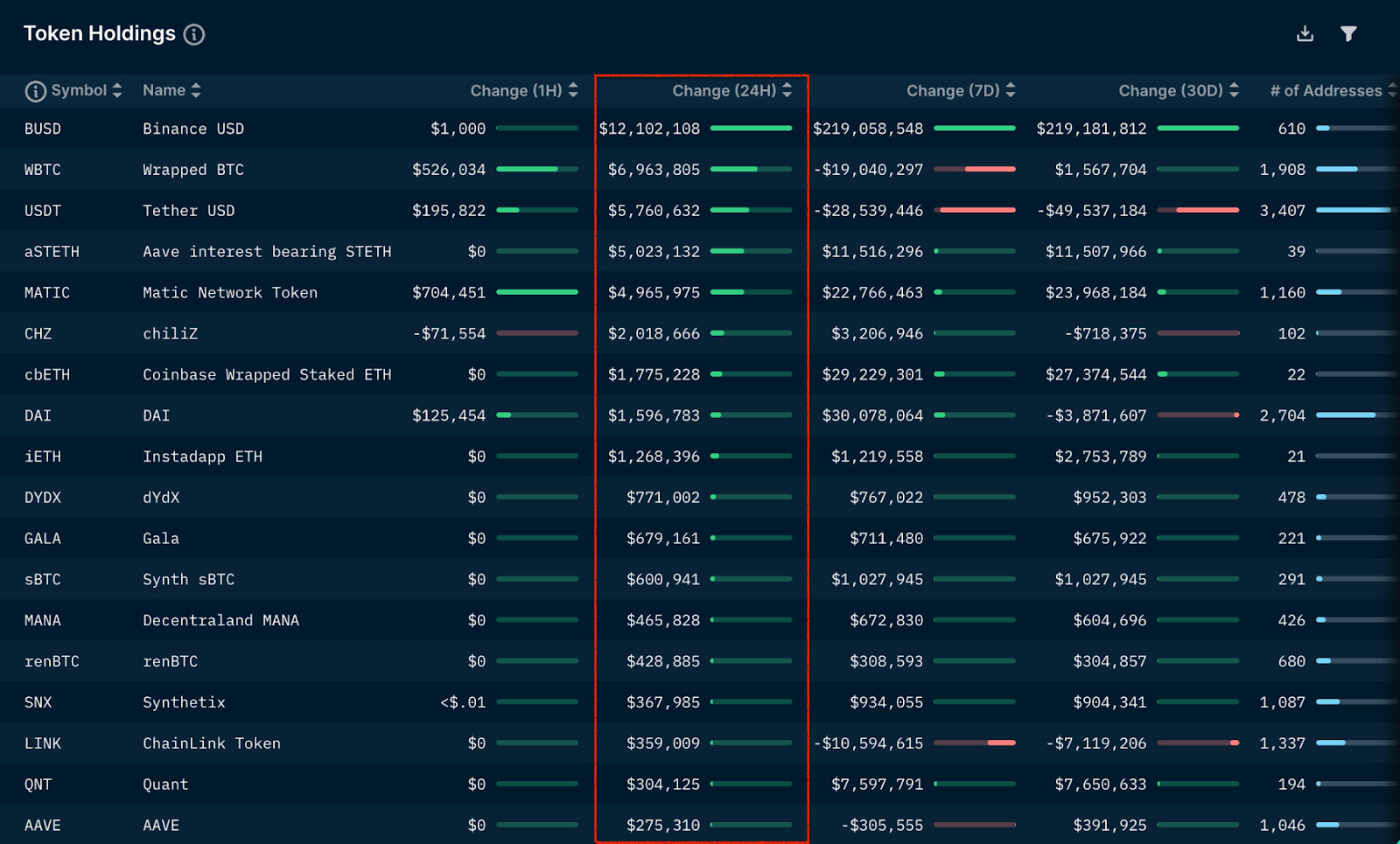
Task: Click the -$71,554 1H change value
Action: tap(449, 334)
